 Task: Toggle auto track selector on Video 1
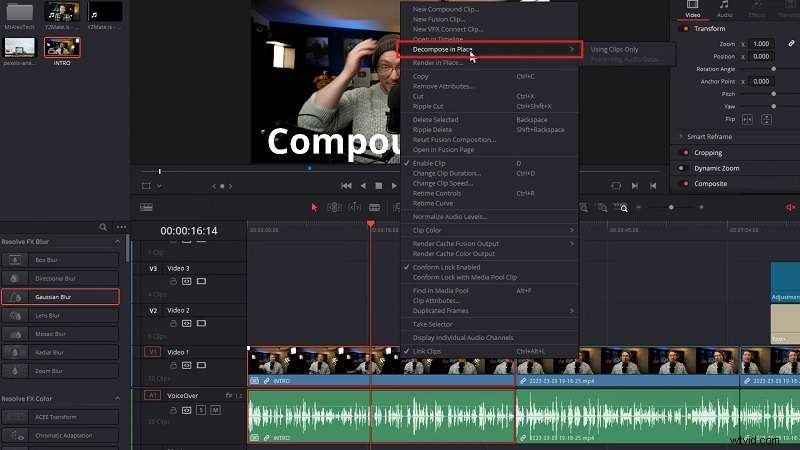(187, 365)
